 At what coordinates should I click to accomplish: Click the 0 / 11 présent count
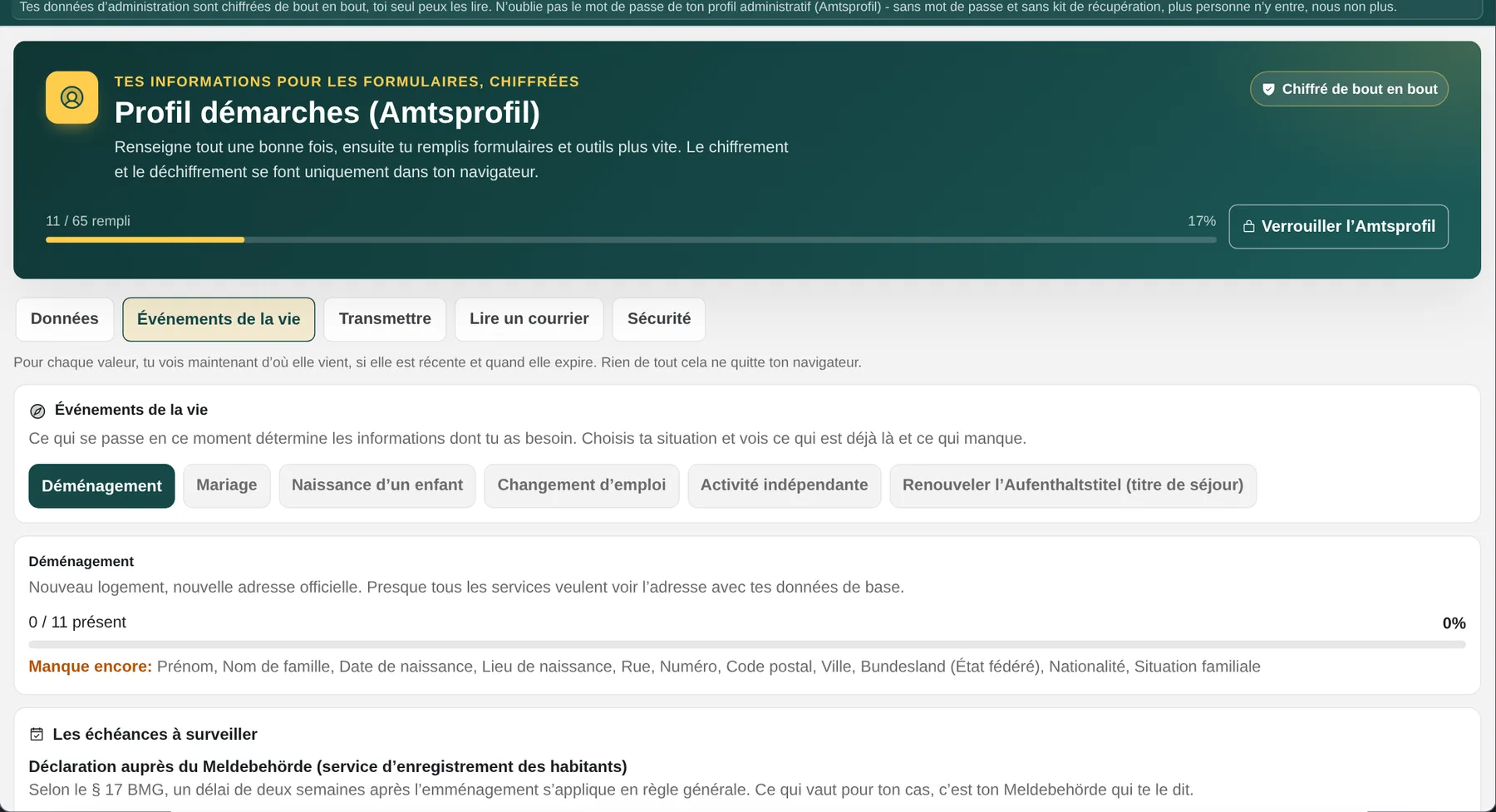click(77, 623)
